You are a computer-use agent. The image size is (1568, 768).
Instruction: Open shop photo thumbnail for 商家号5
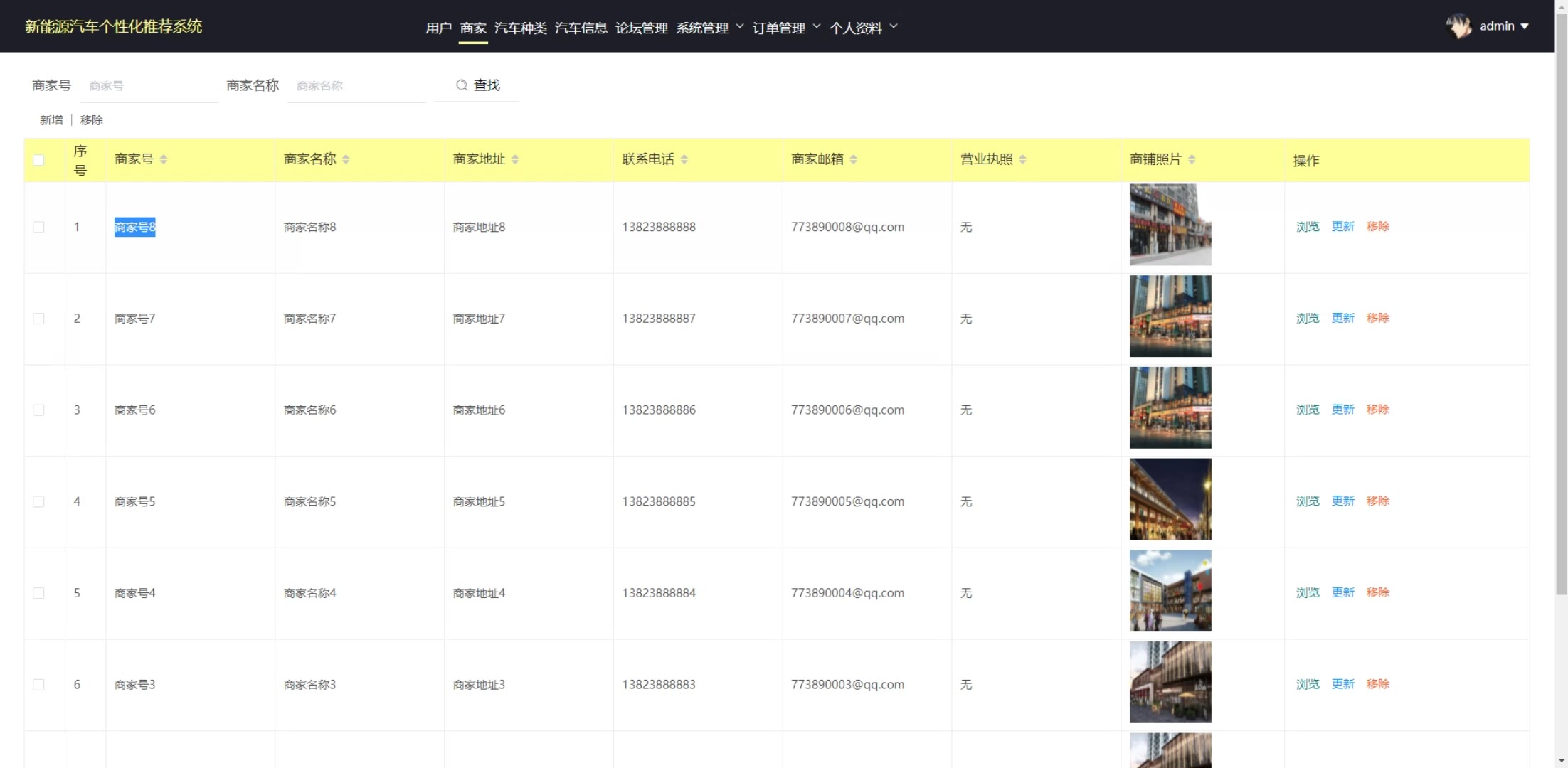(x=1170, y=499)
